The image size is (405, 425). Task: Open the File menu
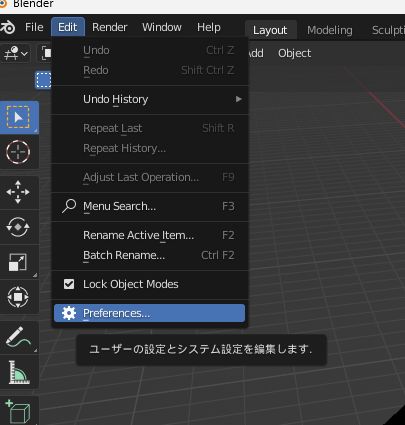point(34,27)
